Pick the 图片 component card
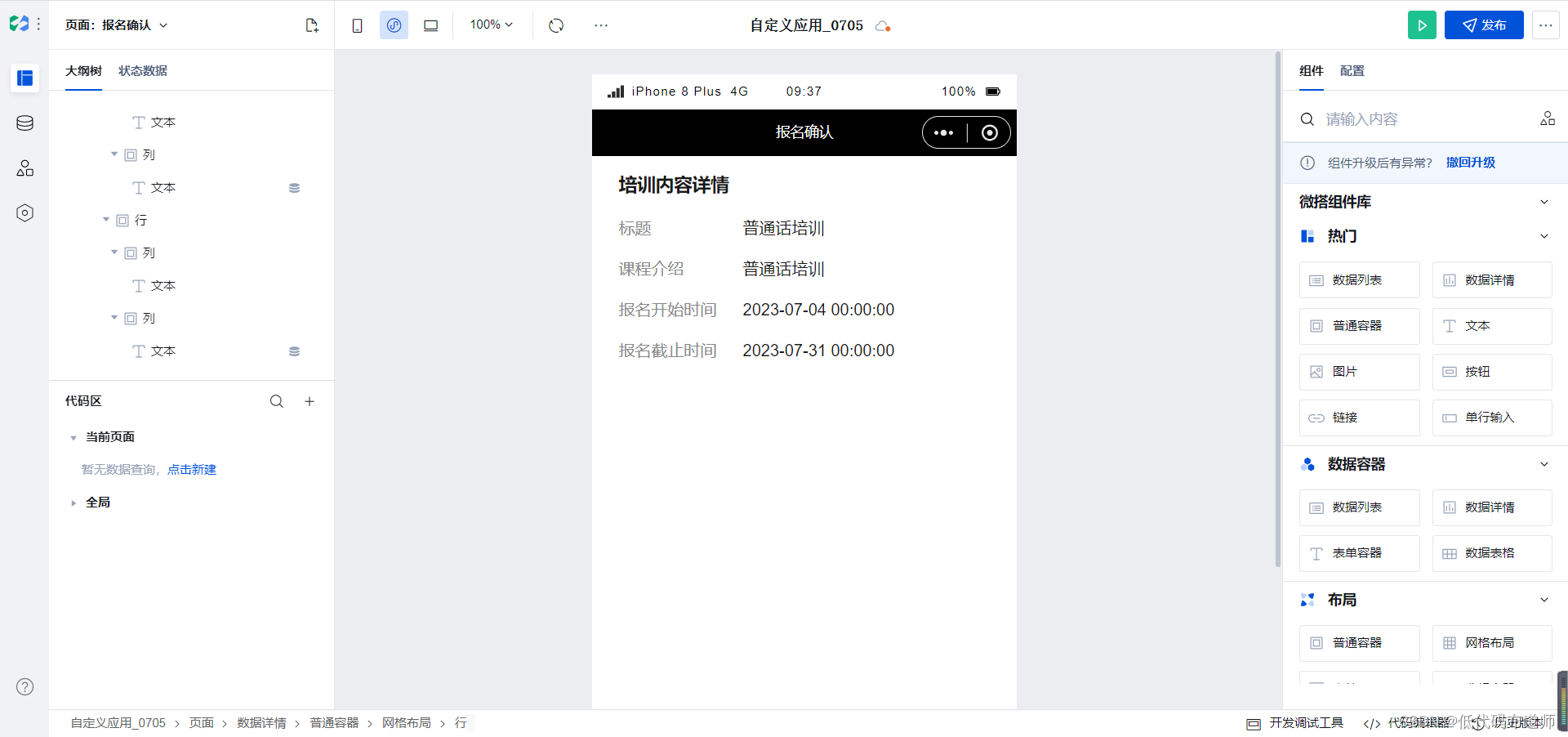Image resolution: width=1568 pixels, height=737 pixels. point(1359,372)
